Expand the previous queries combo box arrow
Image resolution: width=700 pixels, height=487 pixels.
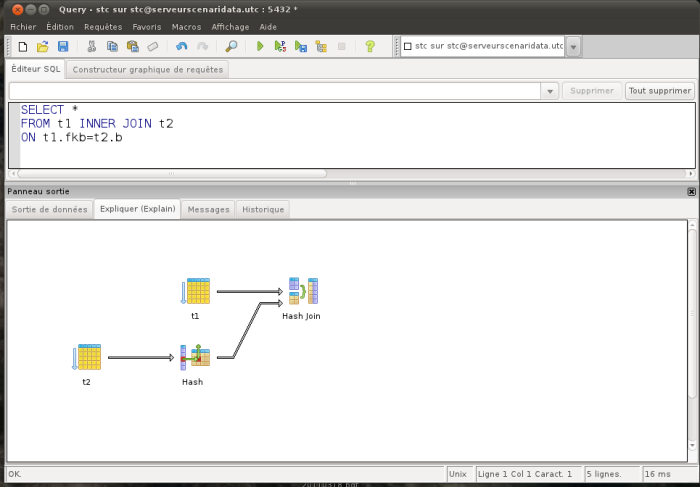click(550, 92)
